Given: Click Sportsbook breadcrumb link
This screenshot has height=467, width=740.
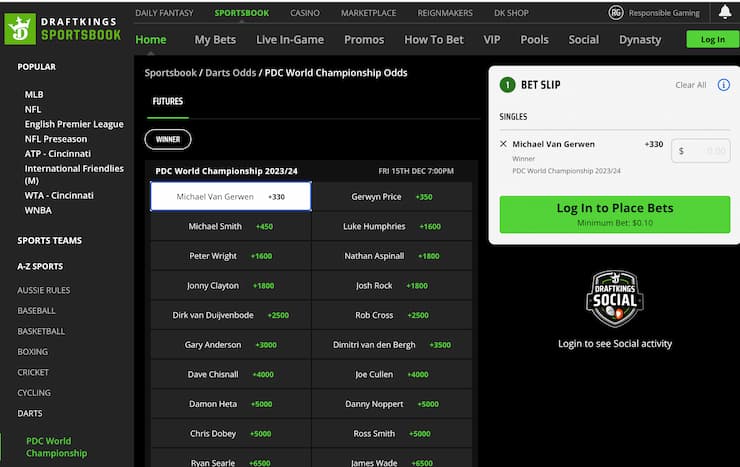Looking at the screenshot, I should coord(170,73).
